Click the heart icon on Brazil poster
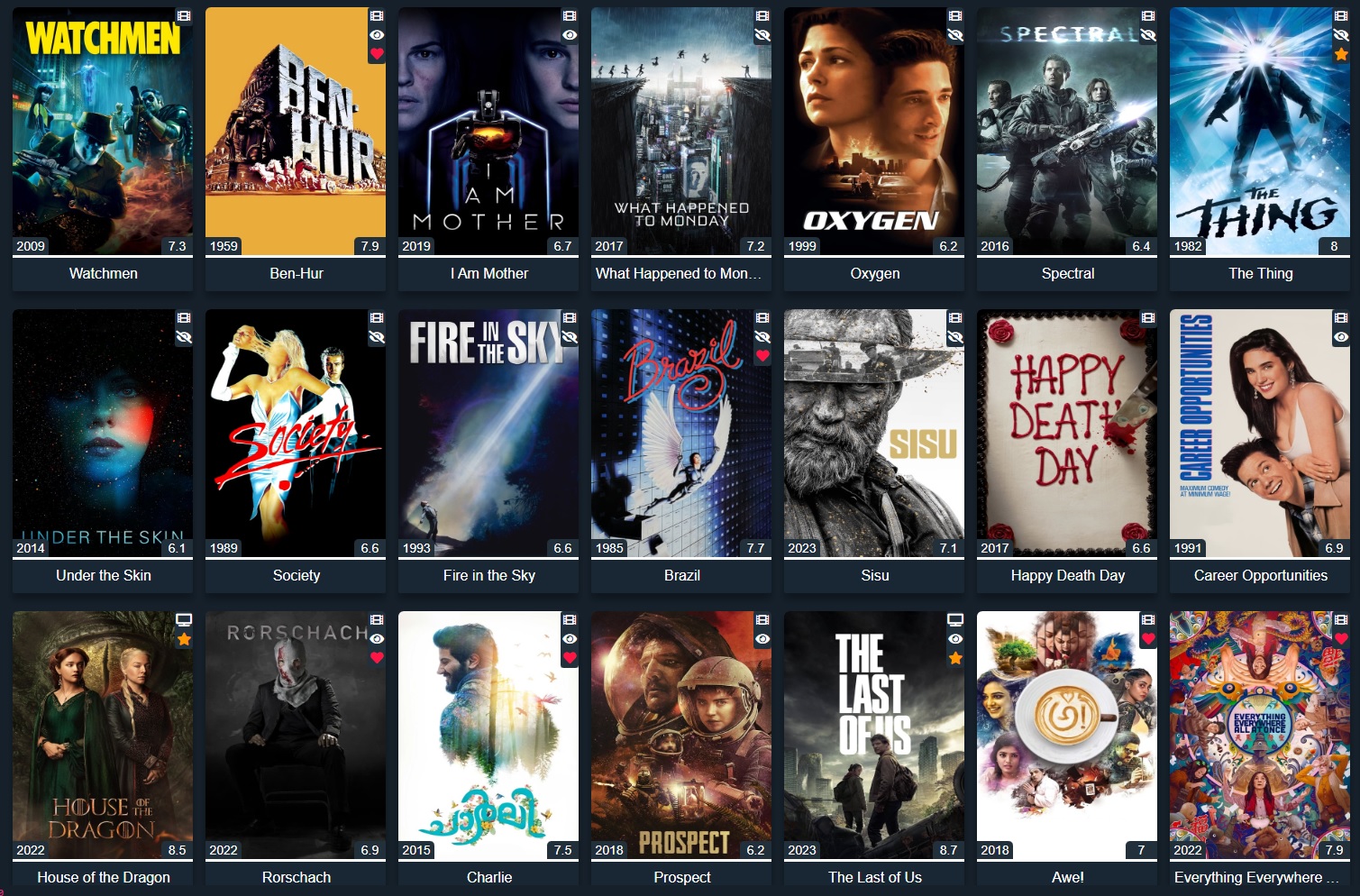 pyautogui.click(x=762, y=356)
